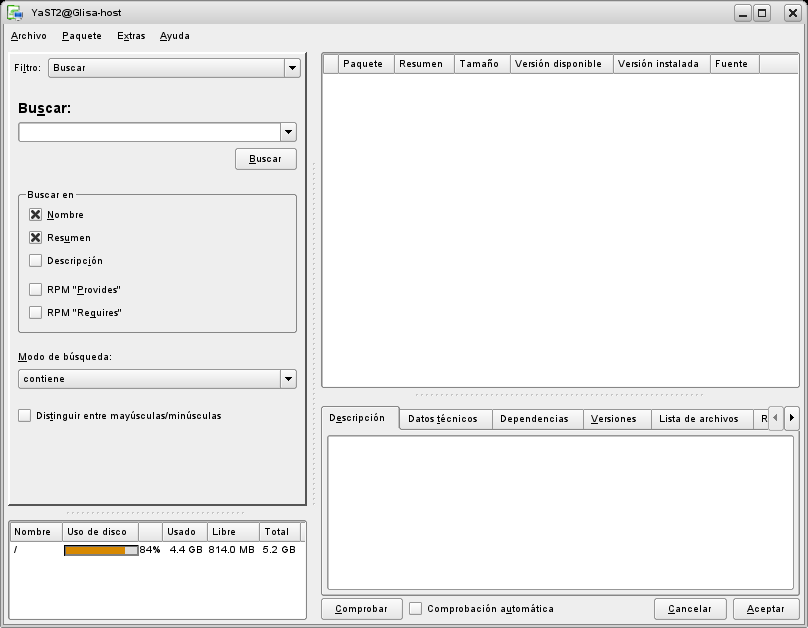Image resolution: width=808 pixels, height=628 pixels.
Task: Click the YaST2 icon in the title bar
Action: (x=15, y=13)
